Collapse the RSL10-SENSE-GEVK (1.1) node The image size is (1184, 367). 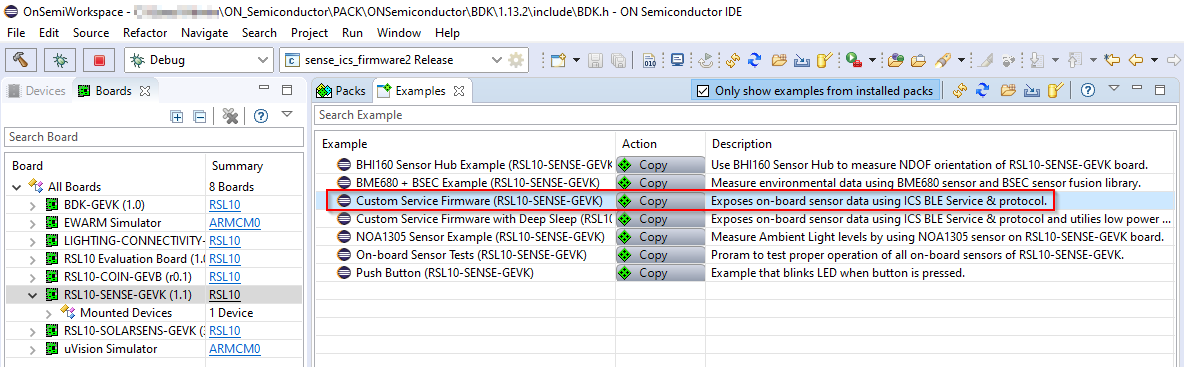pyautogui.click(x=32, y=295)
